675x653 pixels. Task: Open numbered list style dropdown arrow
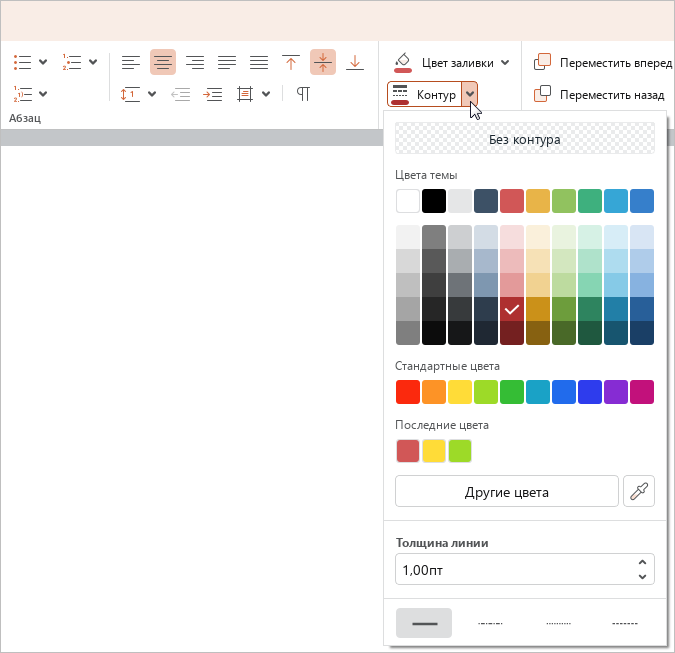[x=93, y=62]
